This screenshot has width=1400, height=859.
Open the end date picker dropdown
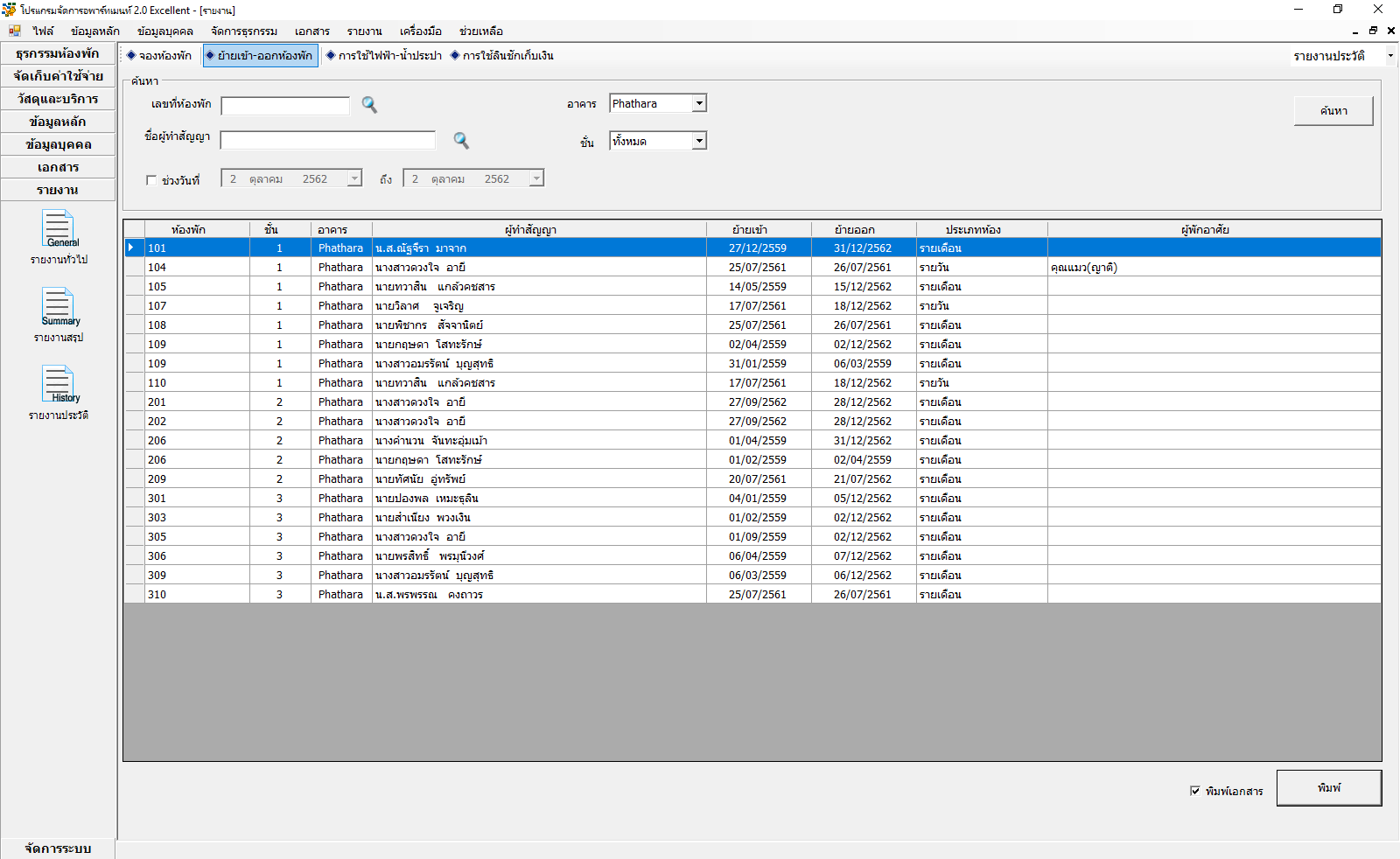pyautogui.click(x=536, y=178)
